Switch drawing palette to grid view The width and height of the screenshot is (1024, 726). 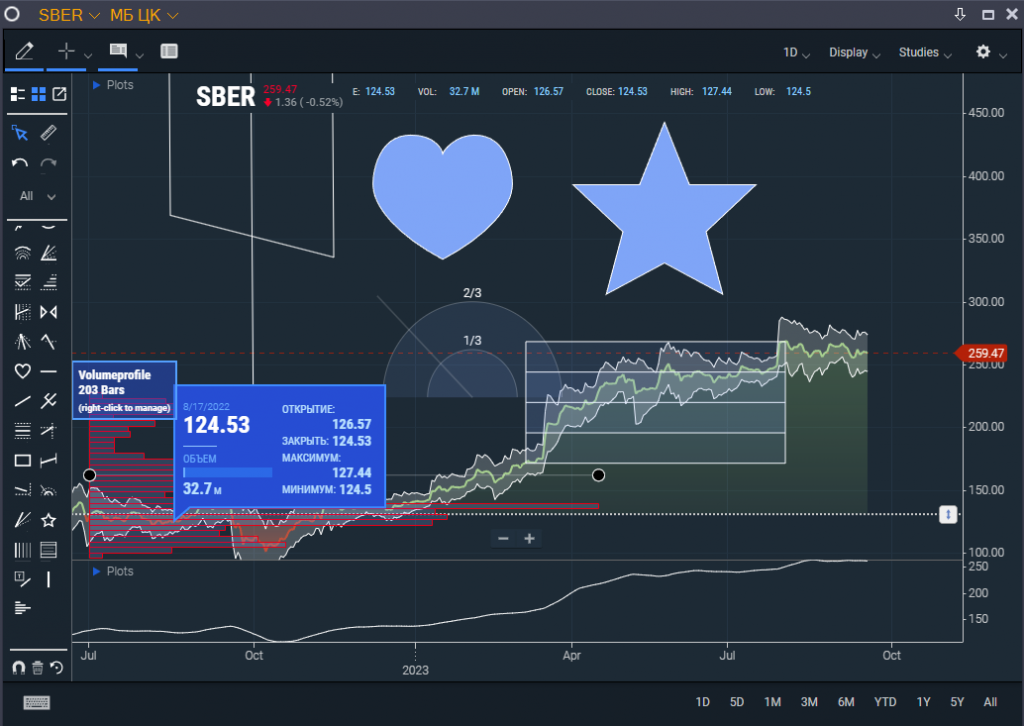pyautogui.click(x=39, y=94)
